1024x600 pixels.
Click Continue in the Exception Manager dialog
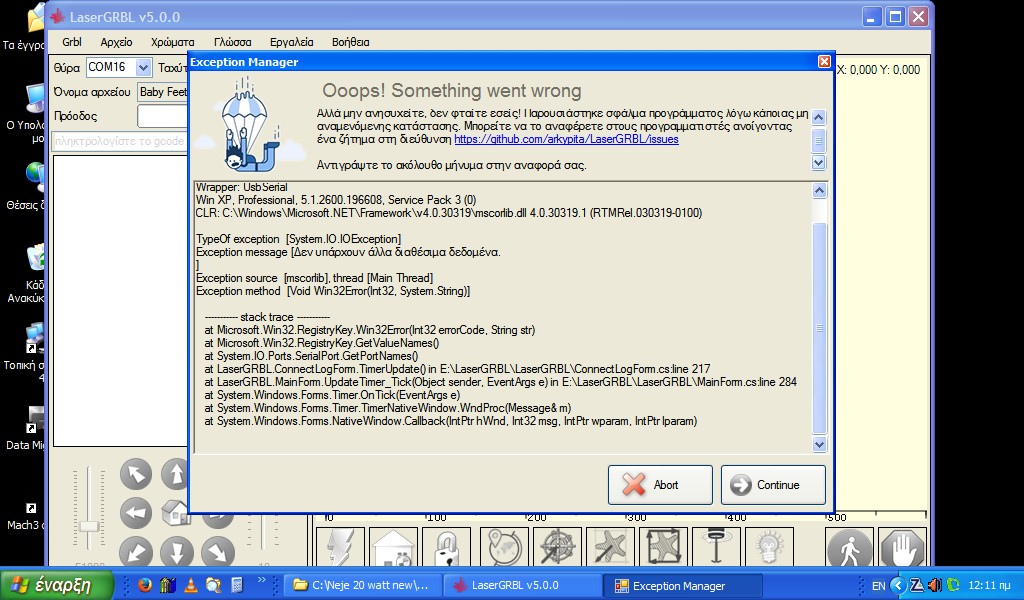(x=772, y=485)
